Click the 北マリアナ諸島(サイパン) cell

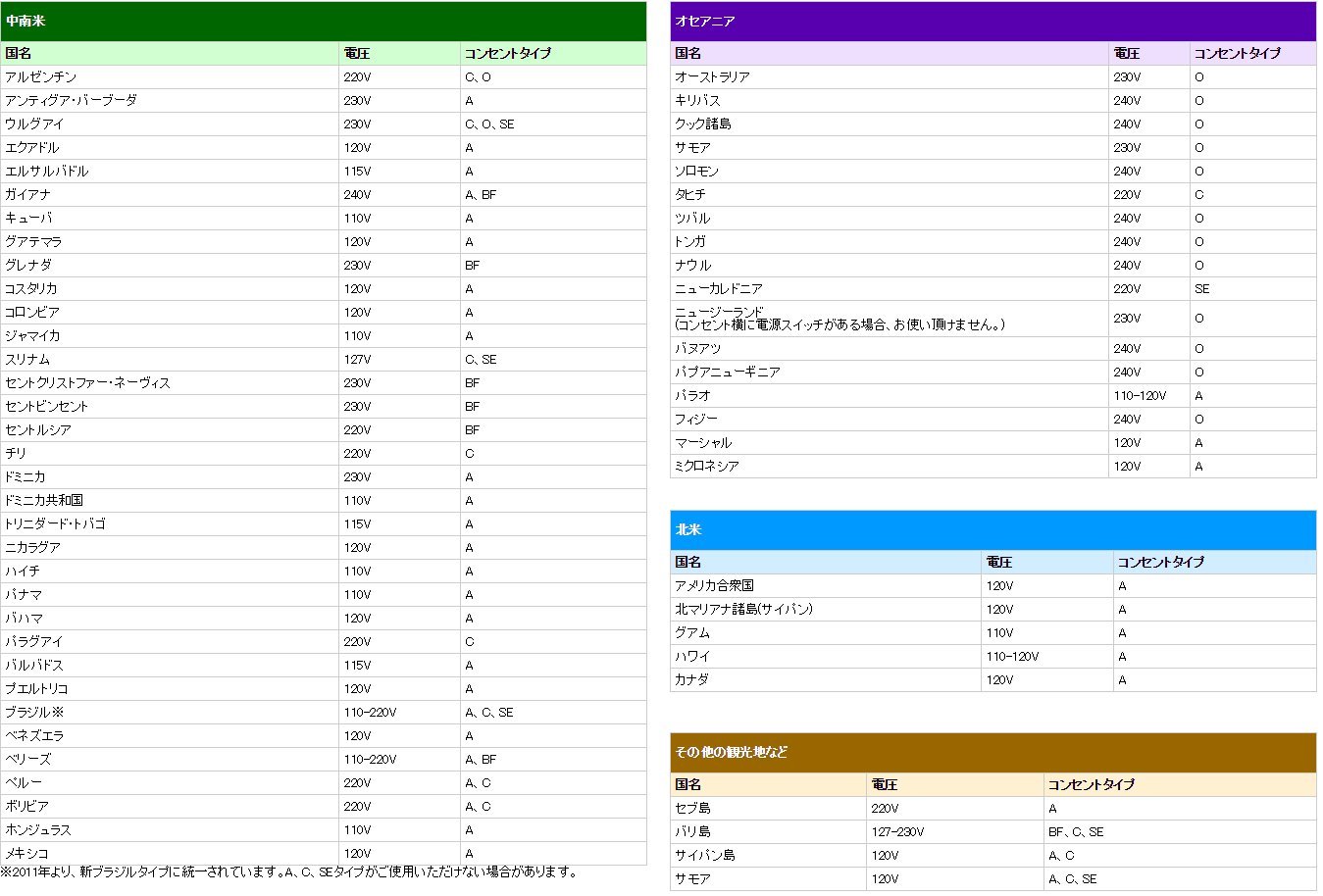pyautogui.click(x=743, y=609)
